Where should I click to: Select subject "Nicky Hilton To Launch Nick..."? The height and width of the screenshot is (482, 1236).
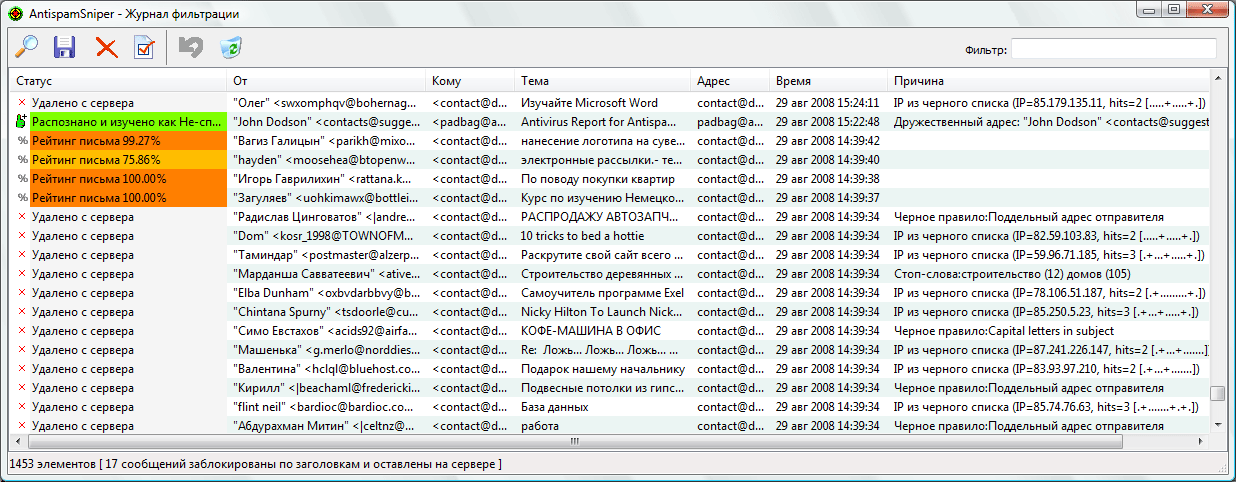point(602,311)
